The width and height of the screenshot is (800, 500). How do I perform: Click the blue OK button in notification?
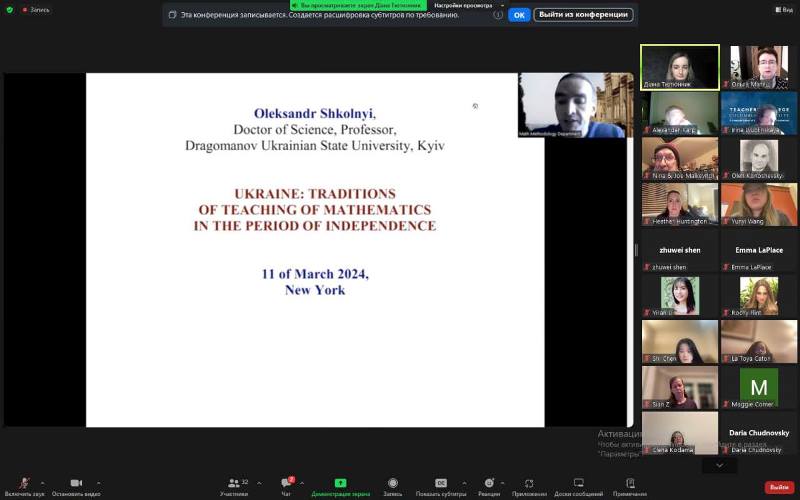click(x=519, y=15)
